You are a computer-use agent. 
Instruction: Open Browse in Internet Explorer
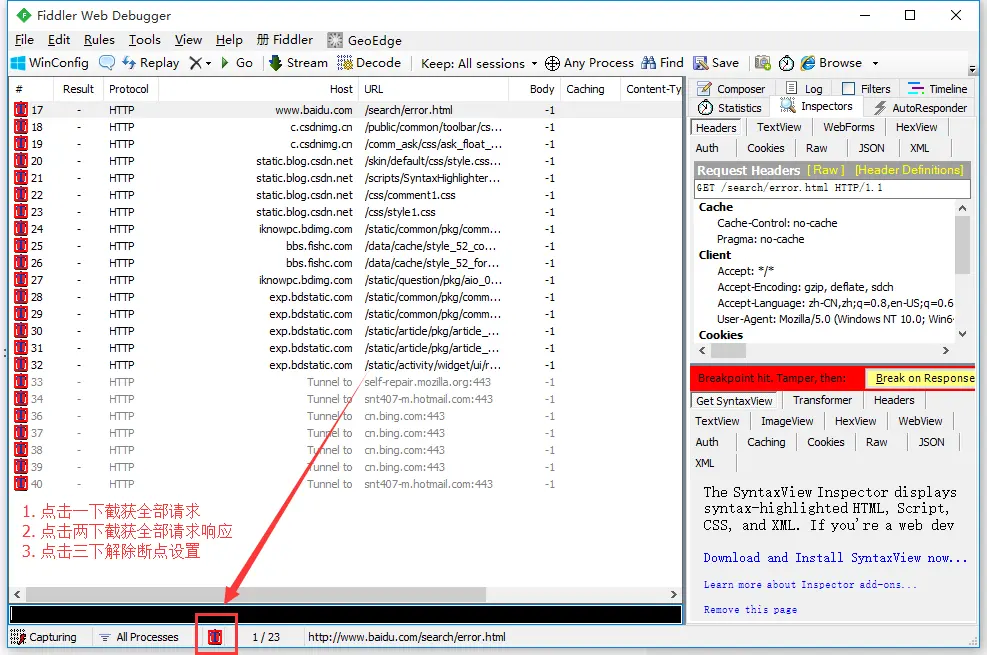(x=832, y=63)
